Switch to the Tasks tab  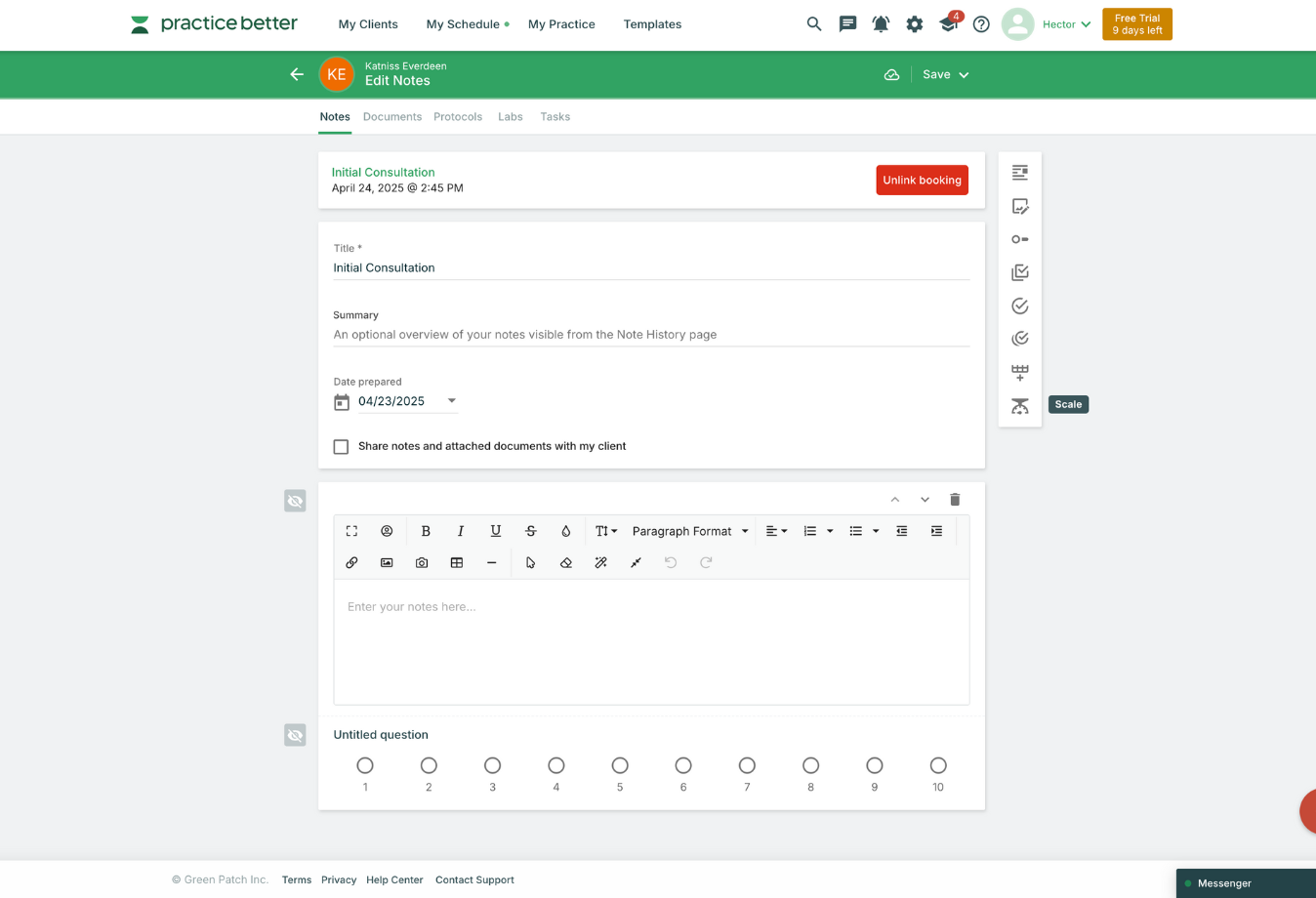pyautogui.click(x=555, y=117)
